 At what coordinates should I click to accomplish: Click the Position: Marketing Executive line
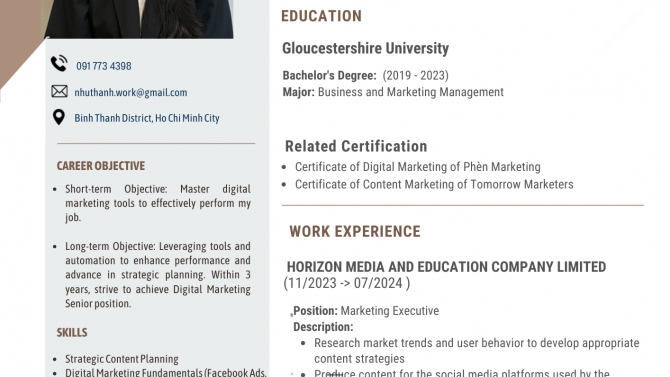(366, 311)
